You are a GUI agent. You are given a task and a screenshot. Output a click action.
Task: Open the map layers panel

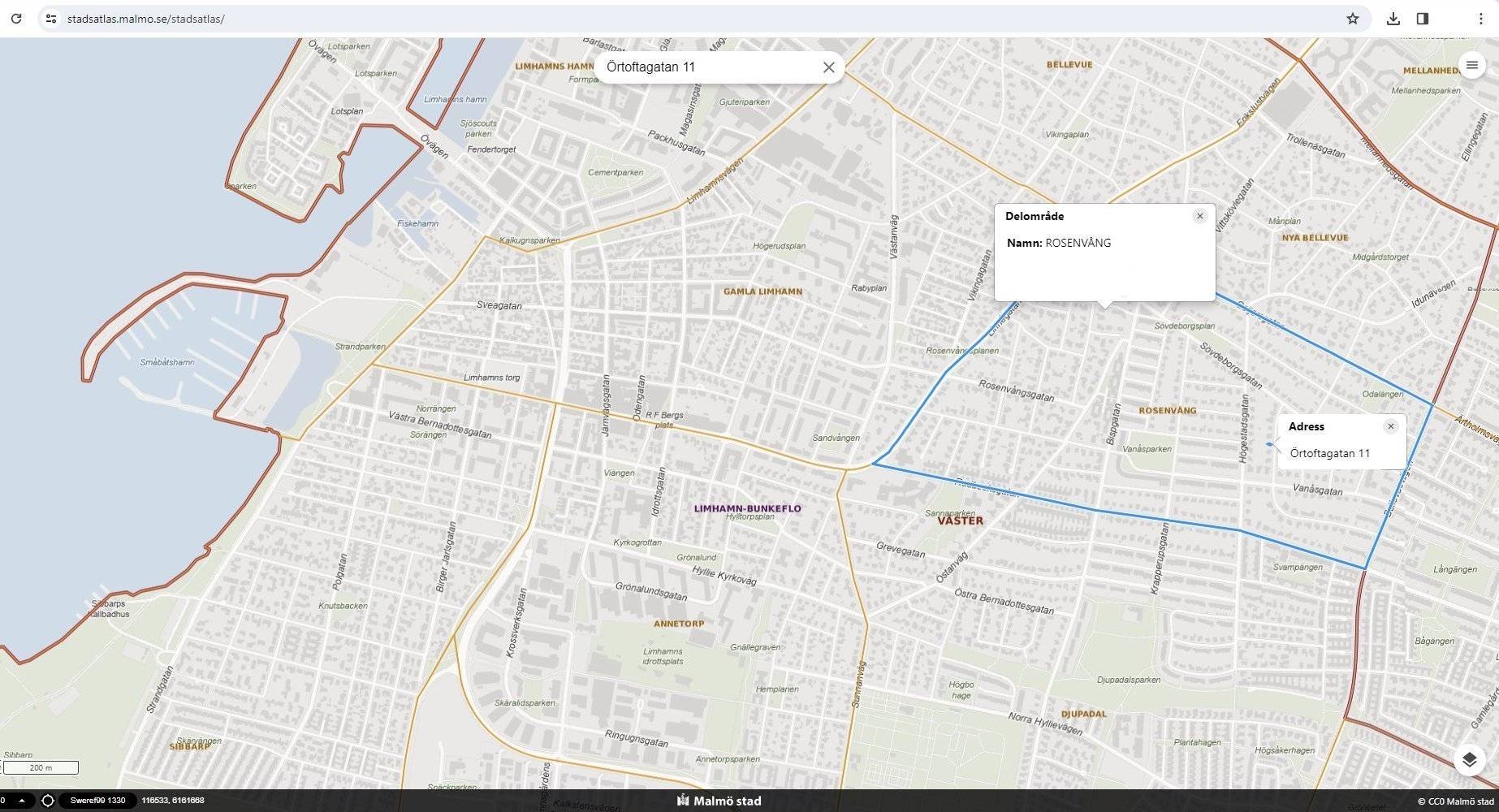(x=1469, y=760)
